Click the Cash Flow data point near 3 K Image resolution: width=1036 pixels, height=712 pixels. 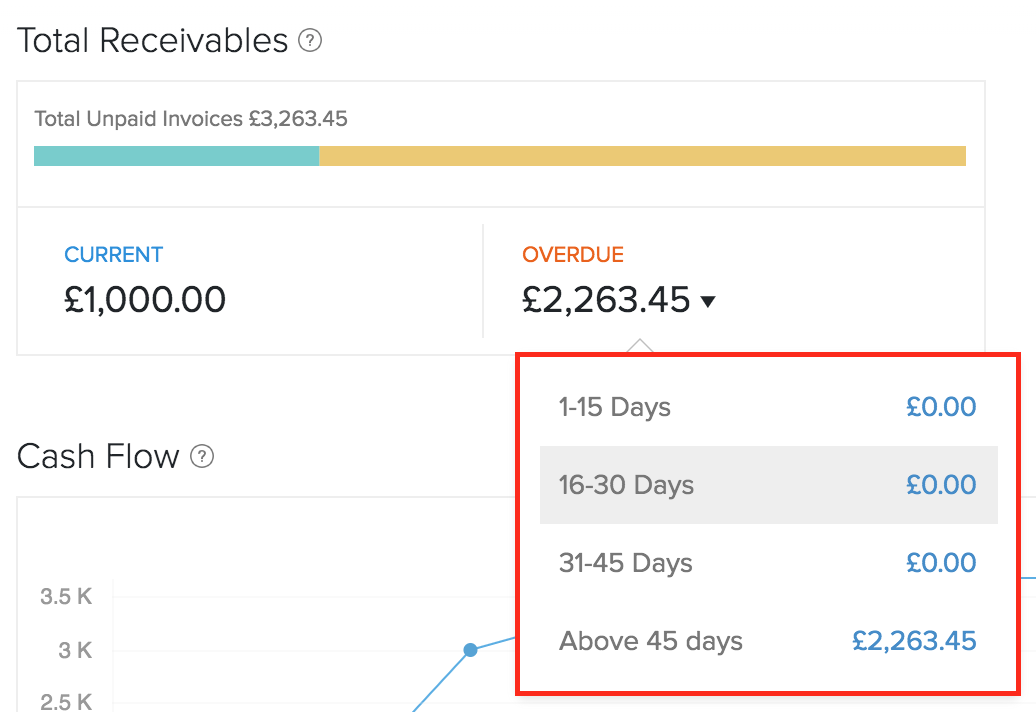470,650
